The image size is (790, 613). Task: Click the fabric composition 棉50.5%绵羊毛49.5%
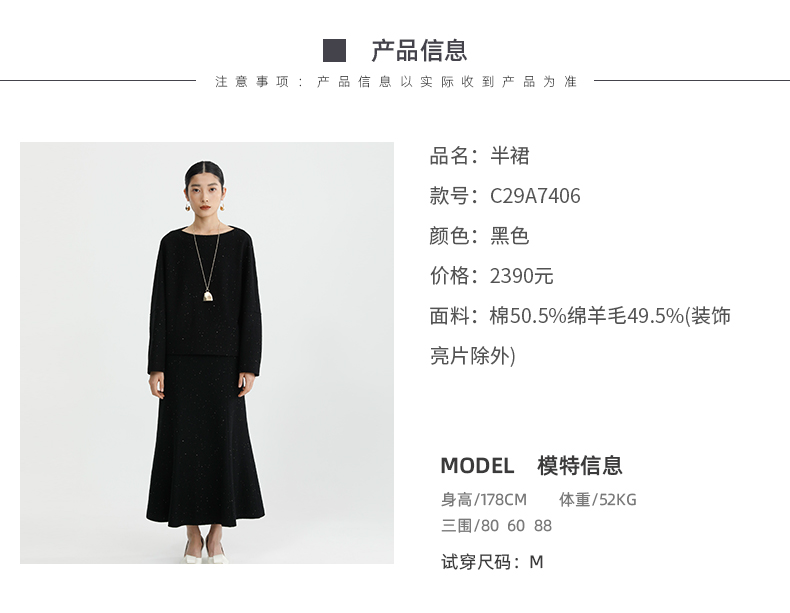click(x=586, y=316)
